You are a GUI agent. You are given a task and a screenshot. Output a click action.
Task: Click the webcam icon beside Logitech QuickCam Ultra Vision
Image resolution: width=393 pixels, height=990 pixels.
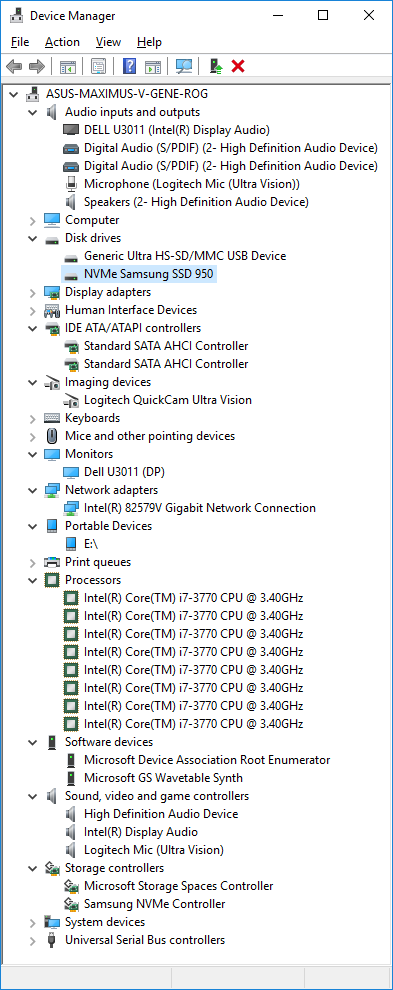(x=71, y=400)
